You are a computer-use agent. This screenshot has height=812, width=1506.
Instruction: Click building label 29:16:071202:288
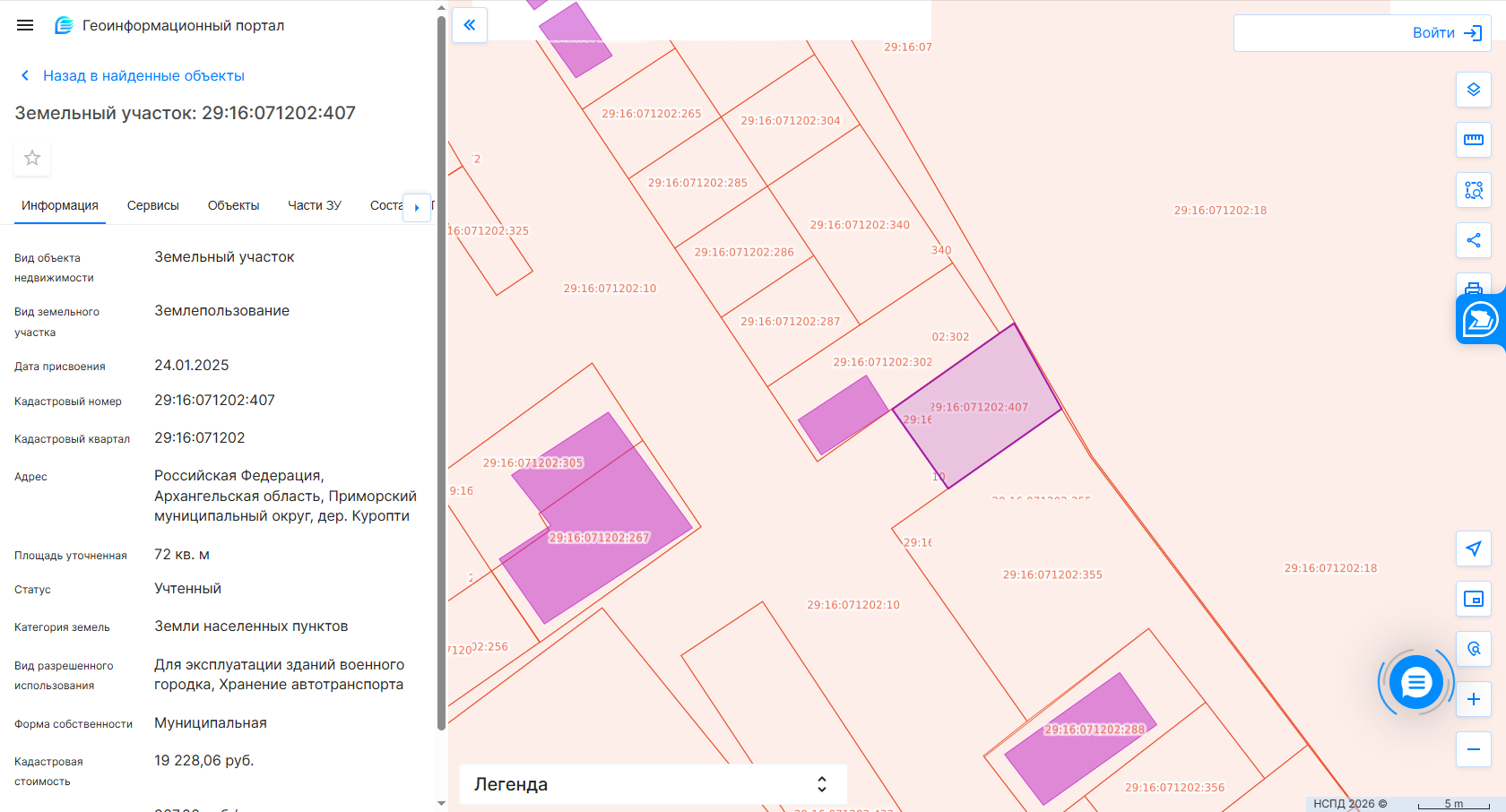point(1095,730)
